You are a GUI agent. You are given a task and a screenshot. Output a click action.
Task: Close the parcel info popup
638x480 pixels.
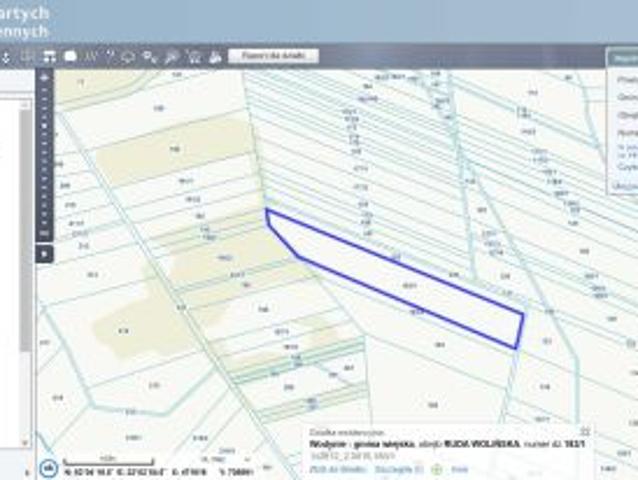(585, 431)
